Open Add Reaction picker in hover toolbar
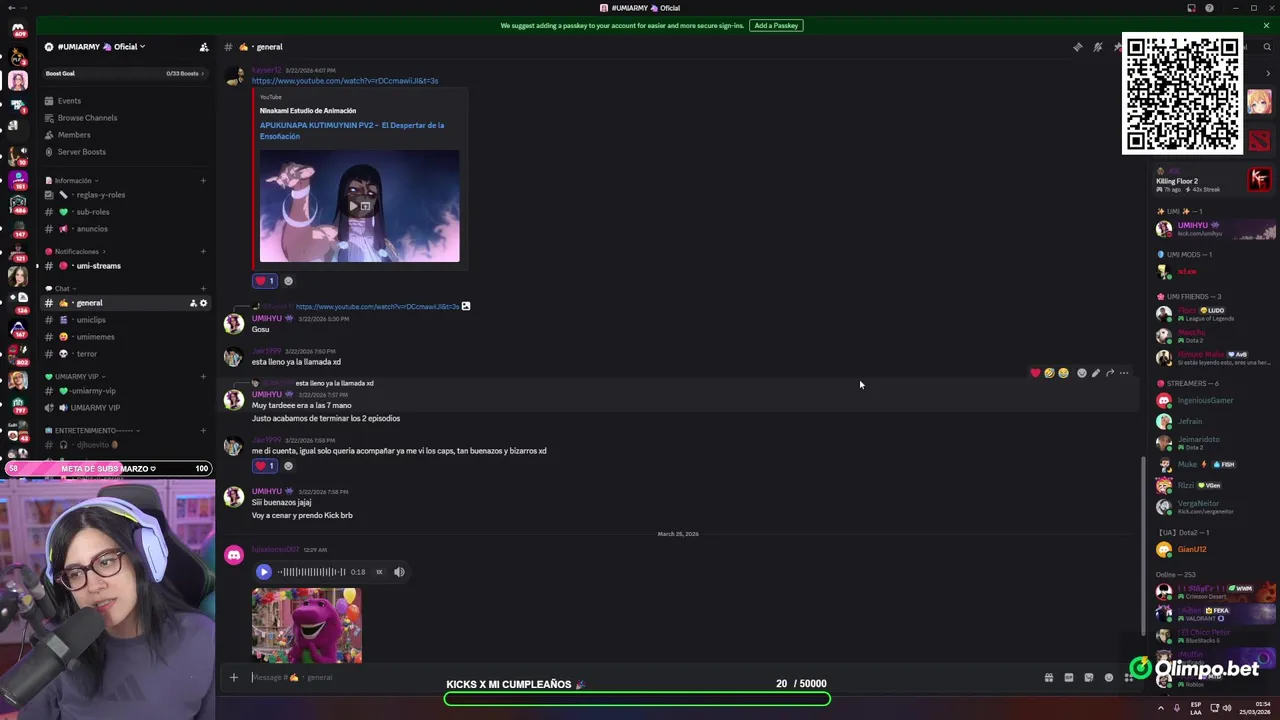Screen dimensions: 1280x720 (x=1081, y=373)
